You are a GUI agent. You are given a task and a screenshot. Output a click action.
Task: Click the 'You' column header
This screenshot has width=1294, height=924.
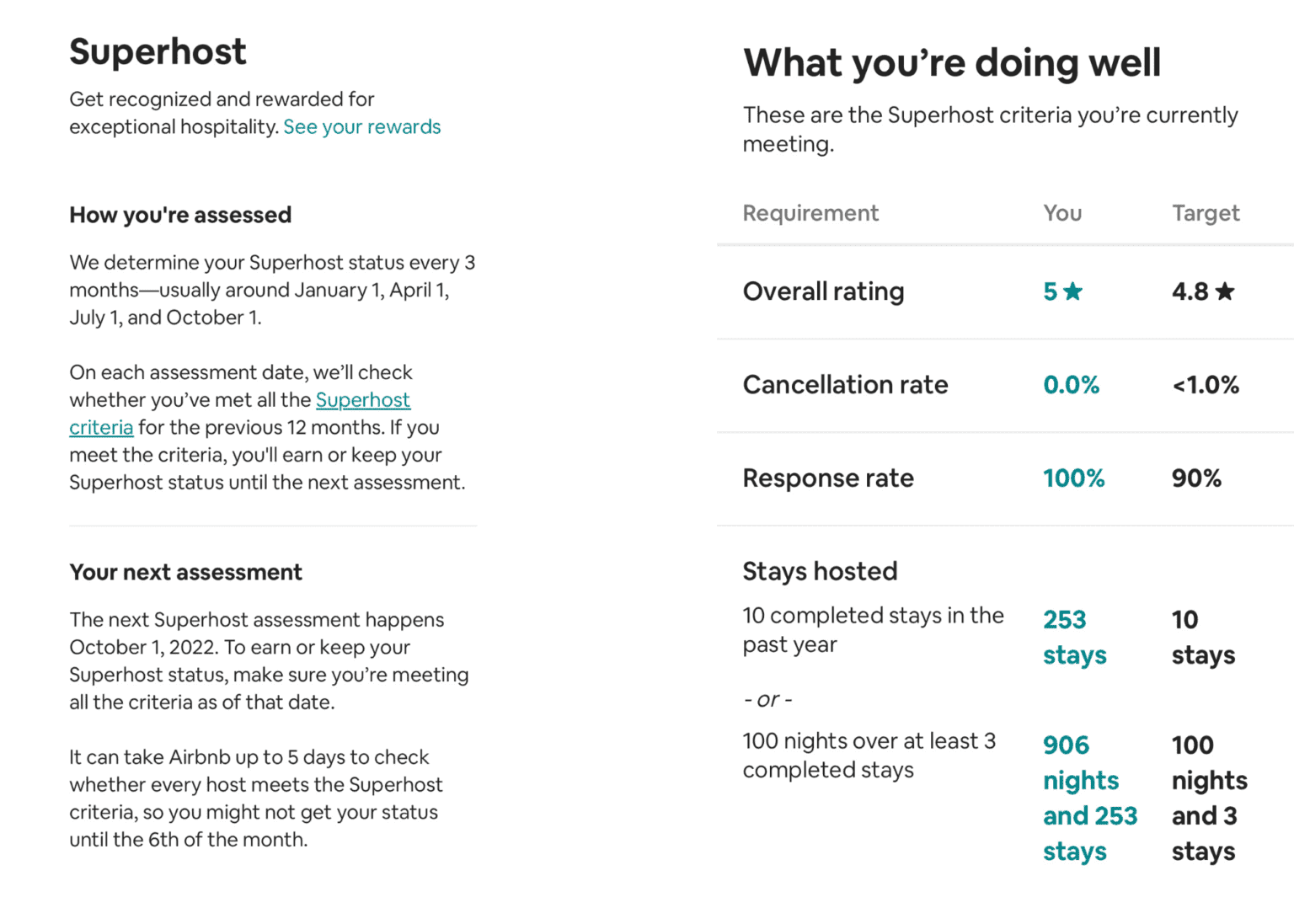coord(1061,213)
